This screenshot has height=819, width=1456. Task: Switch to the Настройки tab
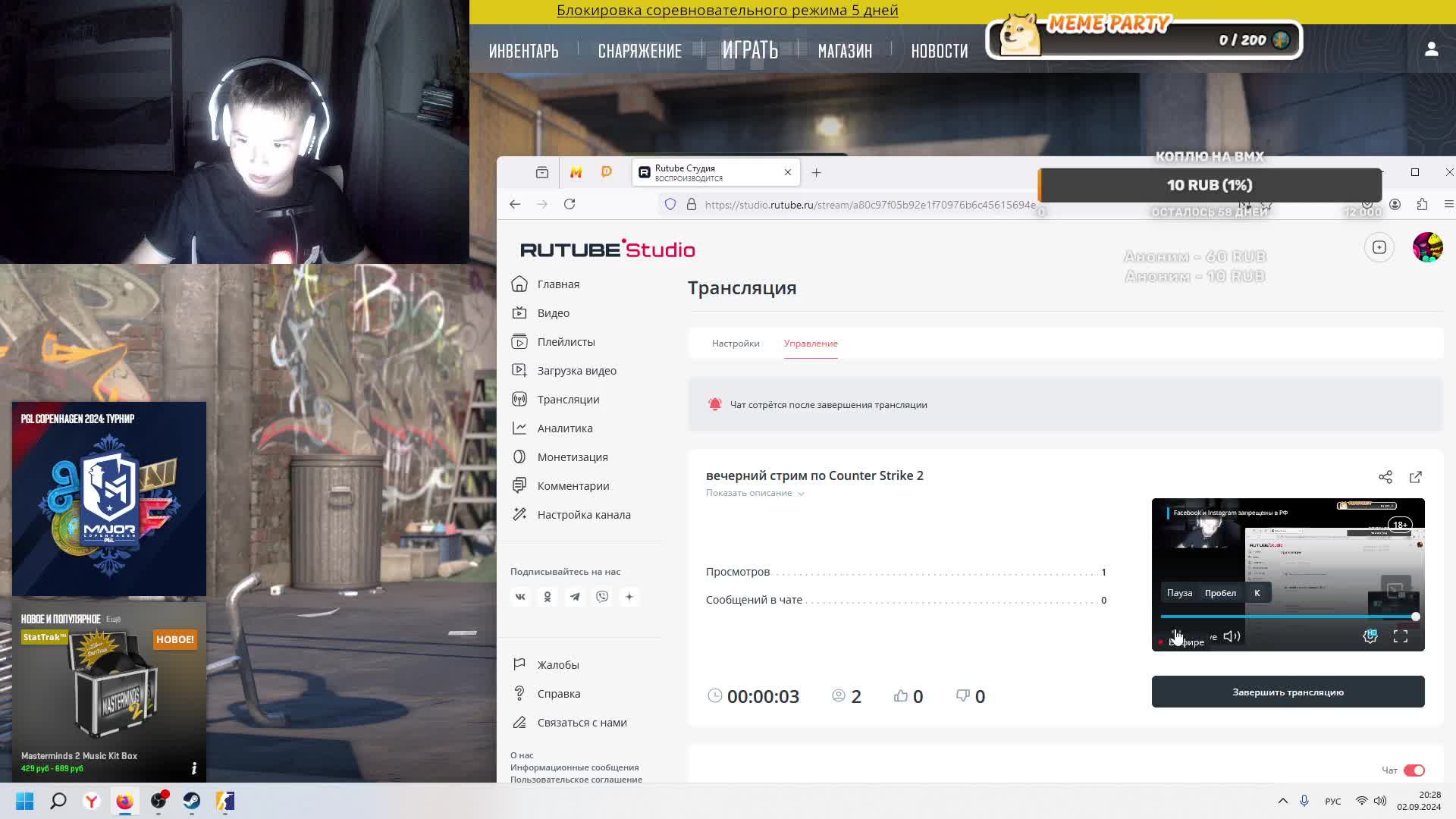[x=735, y=343]
